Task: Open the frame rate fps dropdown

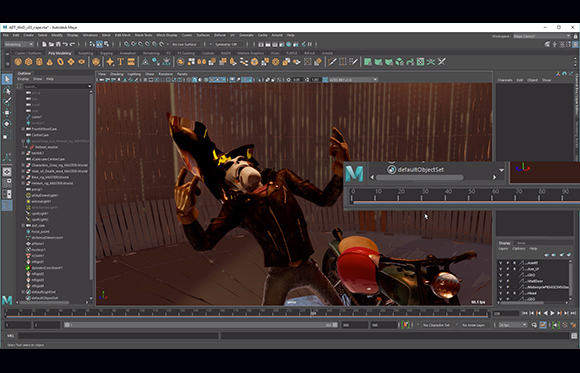Action: pos(512,325)
